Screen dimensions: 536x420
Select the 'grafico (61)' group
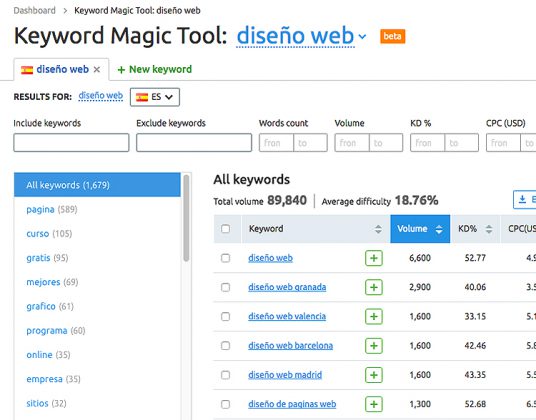(50, 306)
